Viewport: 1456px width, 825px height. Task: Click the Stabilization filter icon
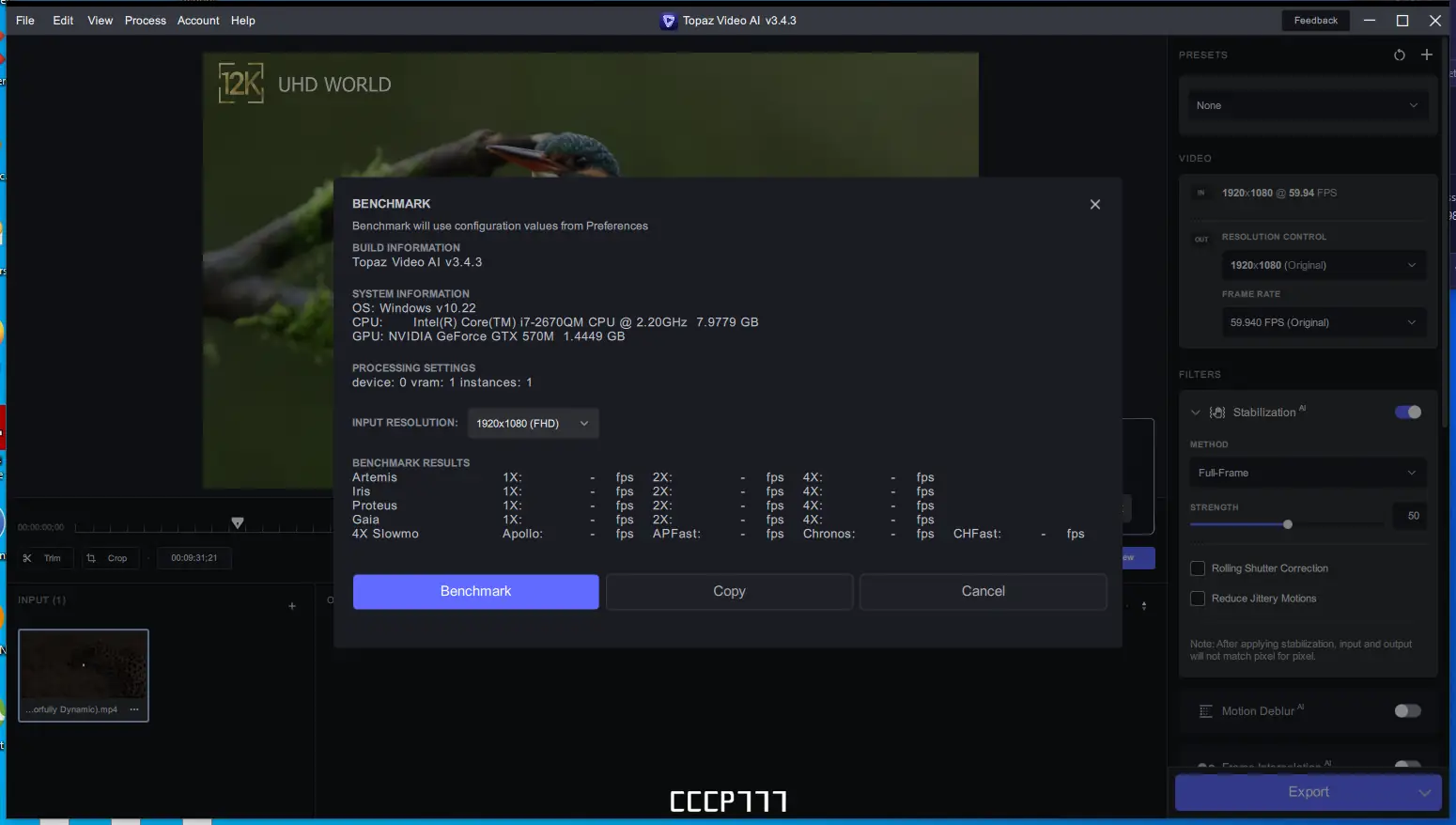(x=1217, y=412)
